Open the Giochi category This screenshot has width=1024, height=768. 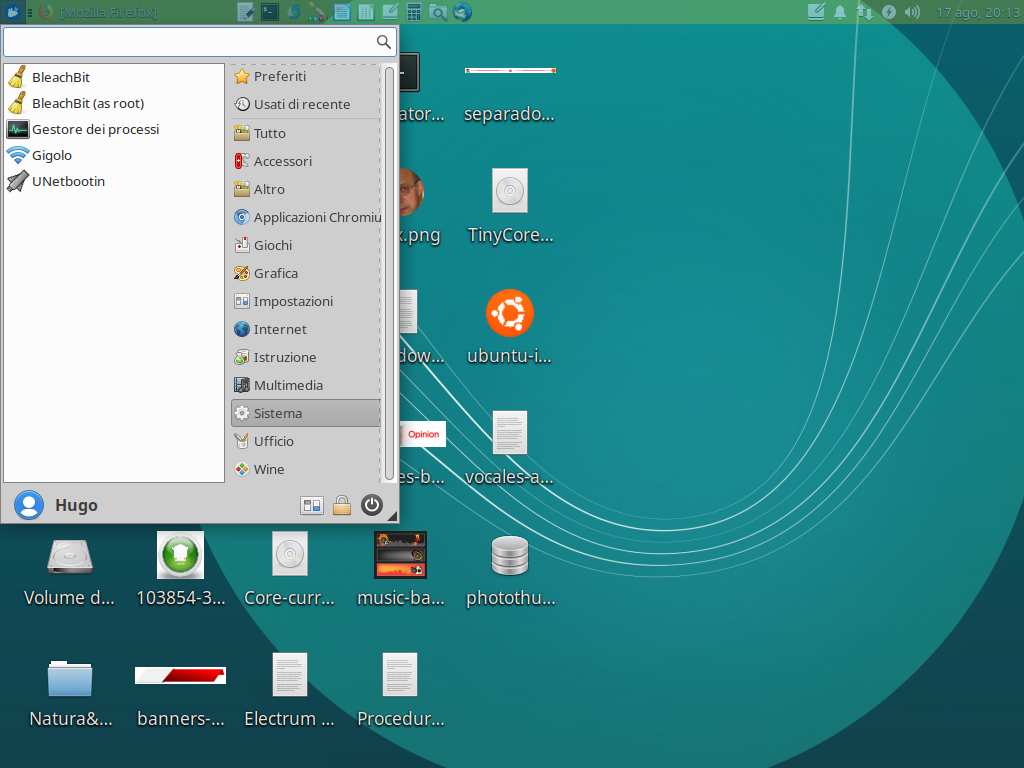(306, 246)
